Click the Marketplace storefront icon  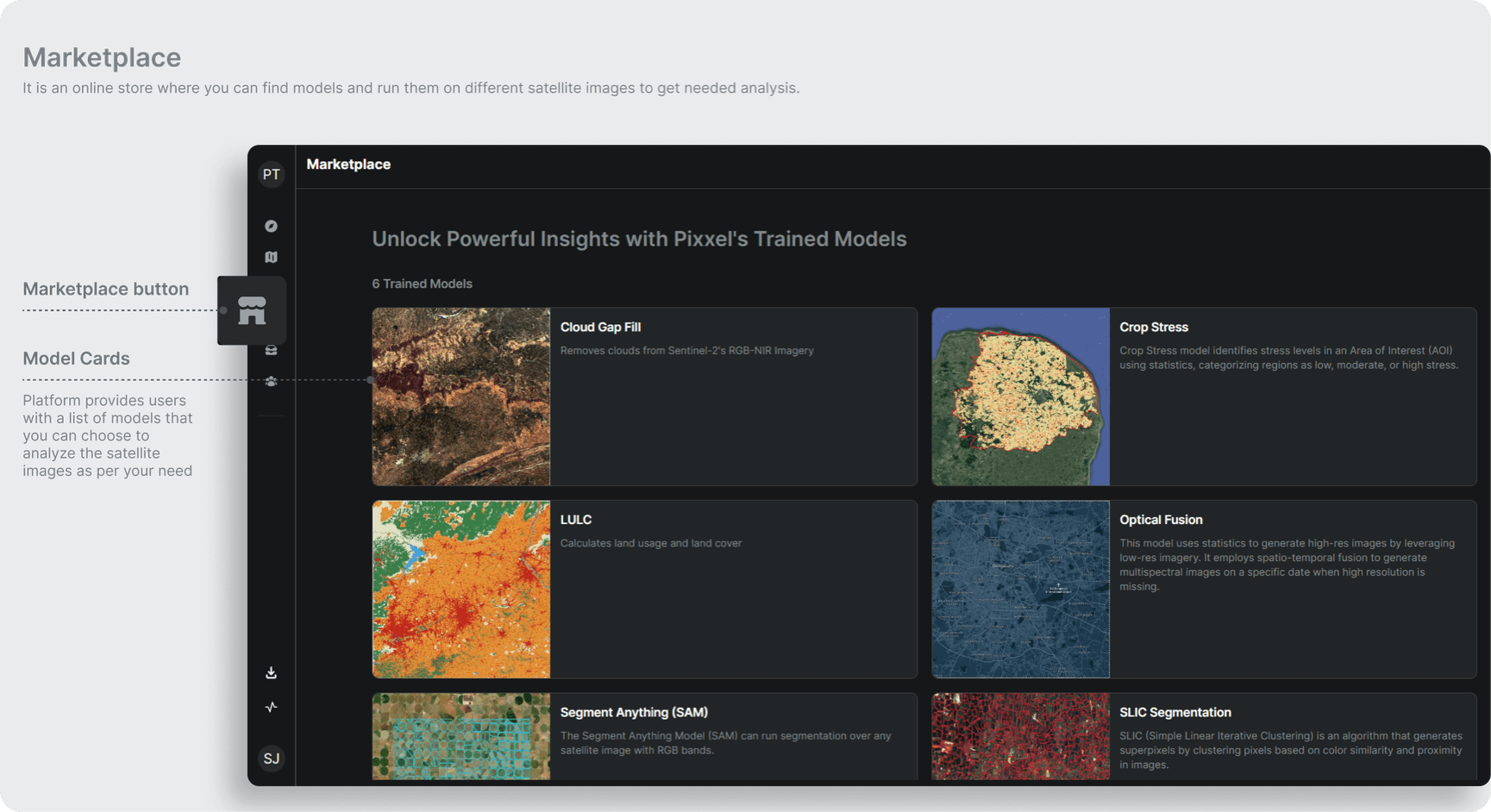252,310
